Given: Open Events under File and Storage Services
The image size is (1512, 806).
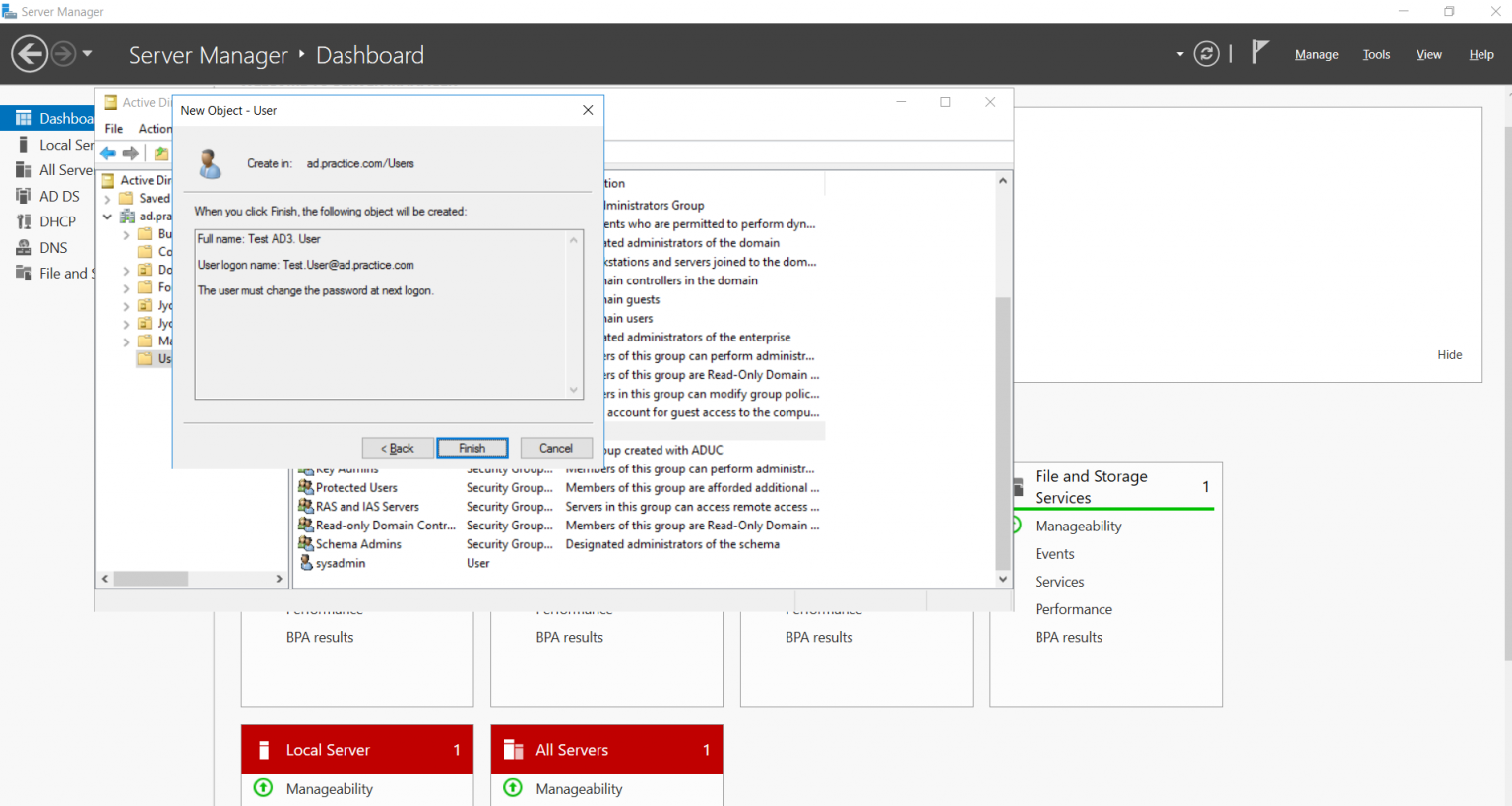Looking at the screenshot, I should tap(1054, 554).
